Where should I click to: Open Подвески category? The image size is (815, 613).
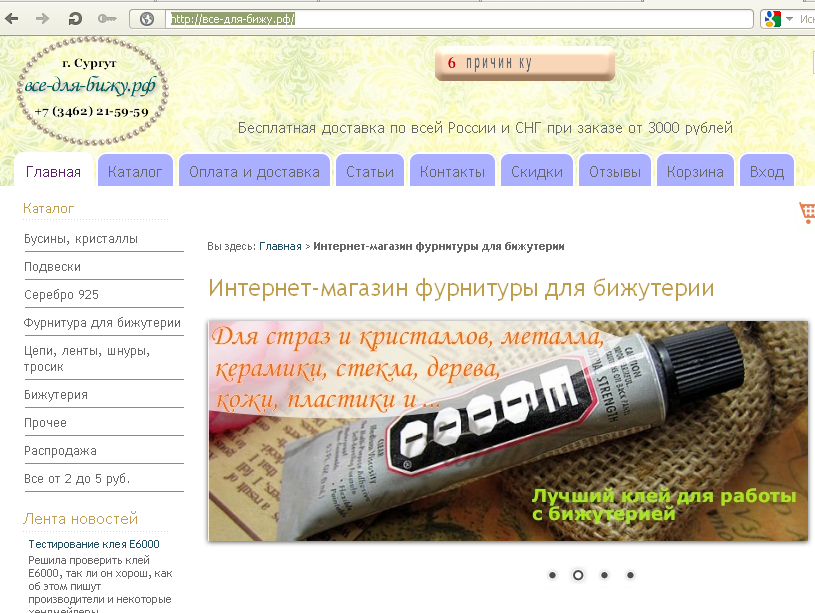[x=52, y=267]
